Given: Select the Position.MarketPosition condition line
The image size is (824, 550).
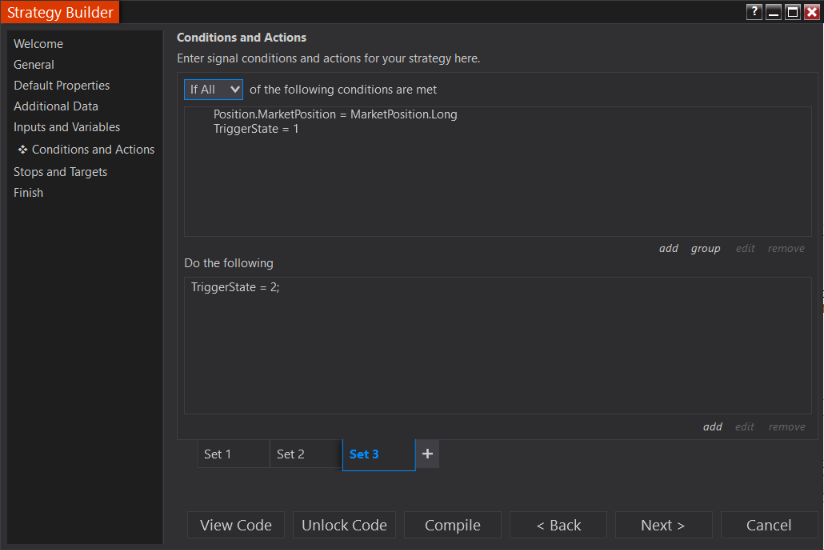Looking at the screenshot, I should tap(335, 114).
